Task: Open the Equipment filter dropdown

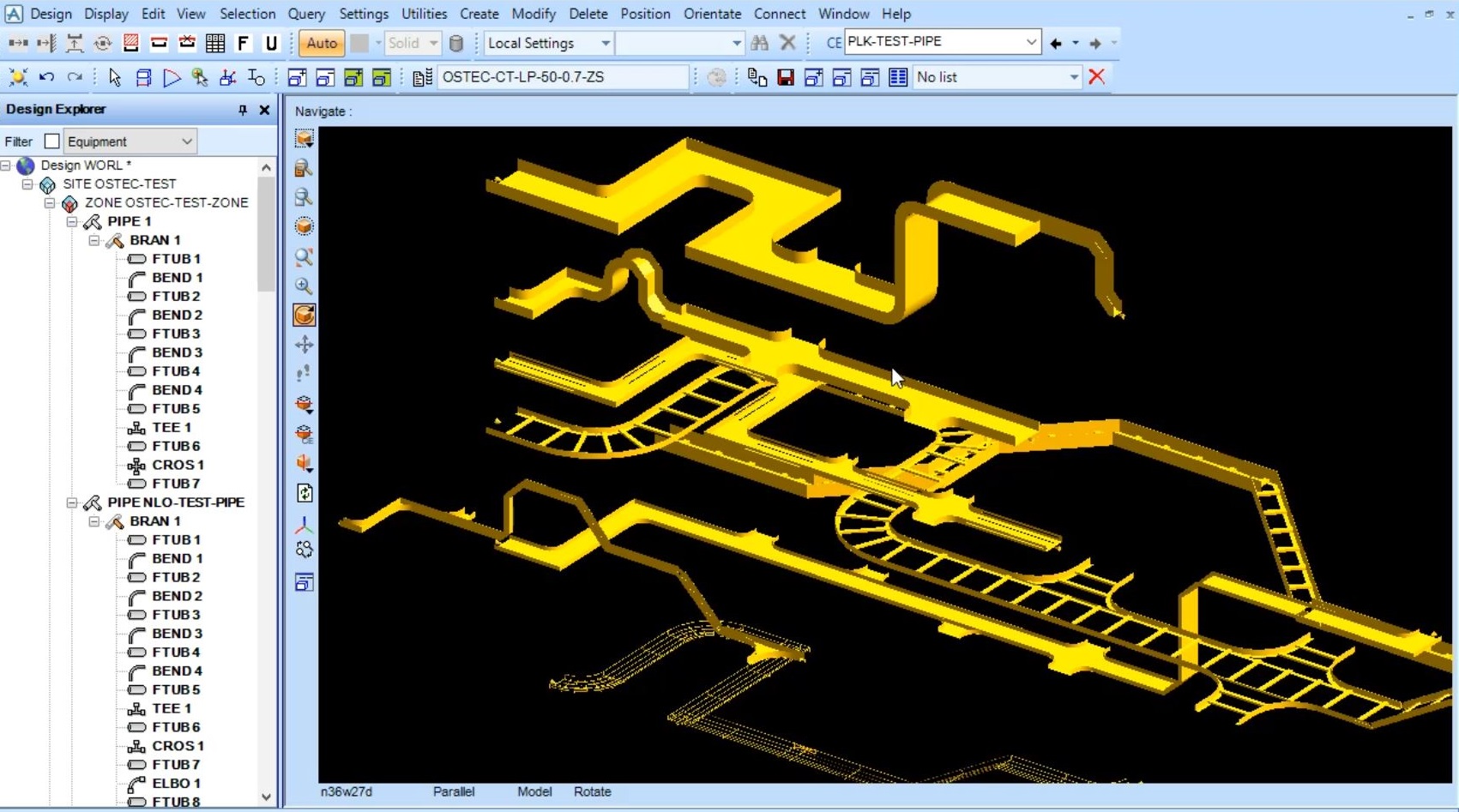Action: [187, 141]
